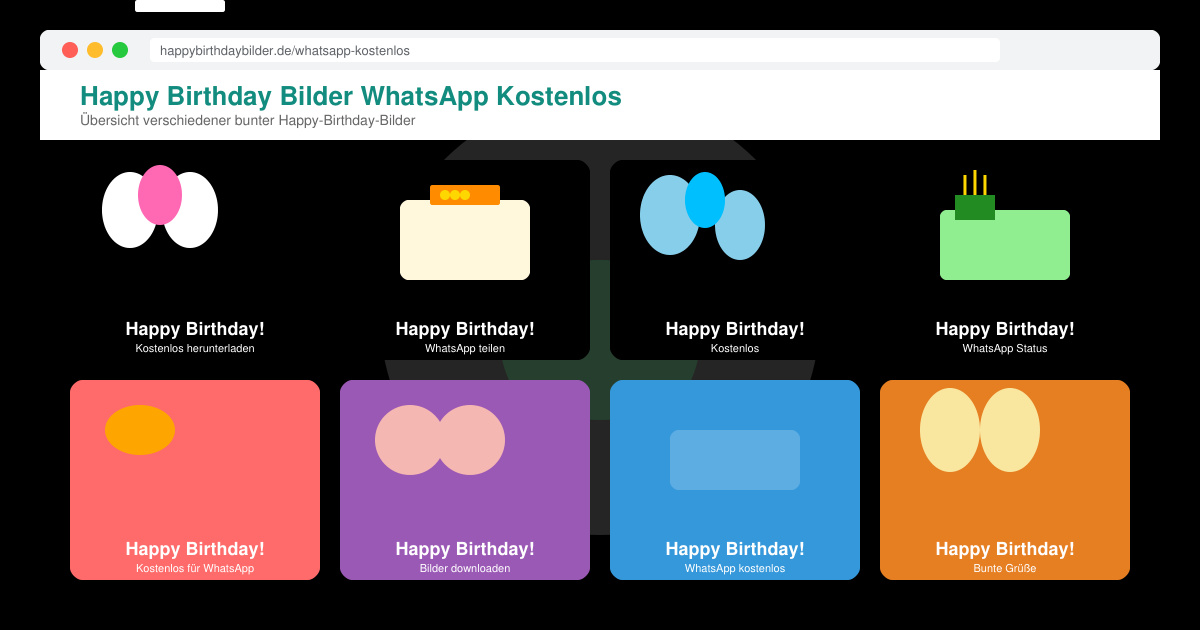Click the URL address bar
This screenshot has height=630, width=1200.
(575, 50)
